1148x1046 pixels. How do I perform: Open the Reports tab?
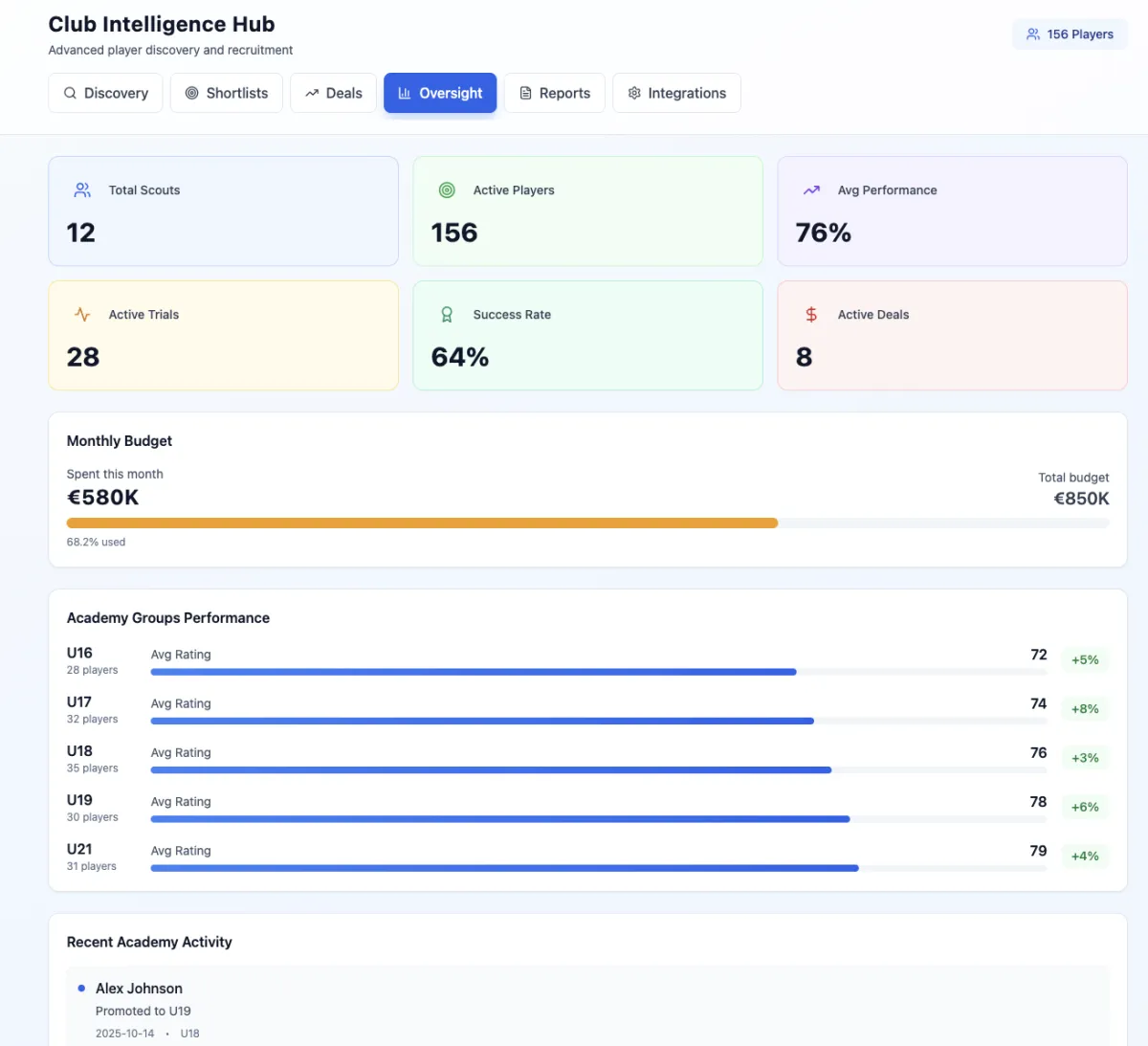pos(555,93)
